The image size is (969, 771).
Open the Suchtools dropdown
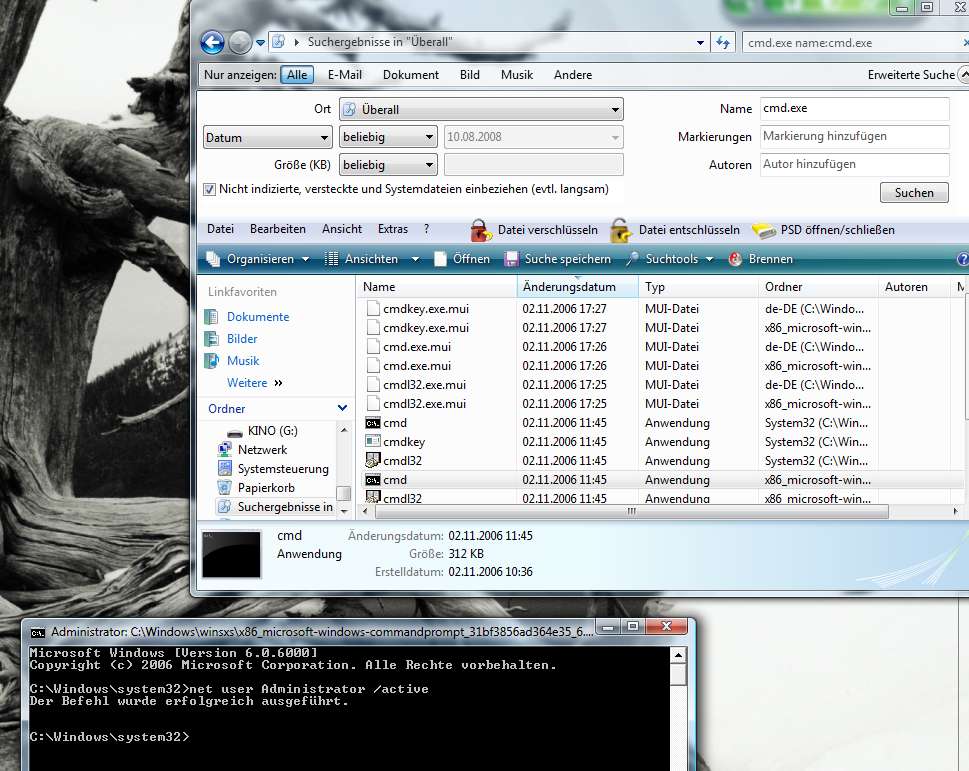pyautogui.click(x=670, y=259)
